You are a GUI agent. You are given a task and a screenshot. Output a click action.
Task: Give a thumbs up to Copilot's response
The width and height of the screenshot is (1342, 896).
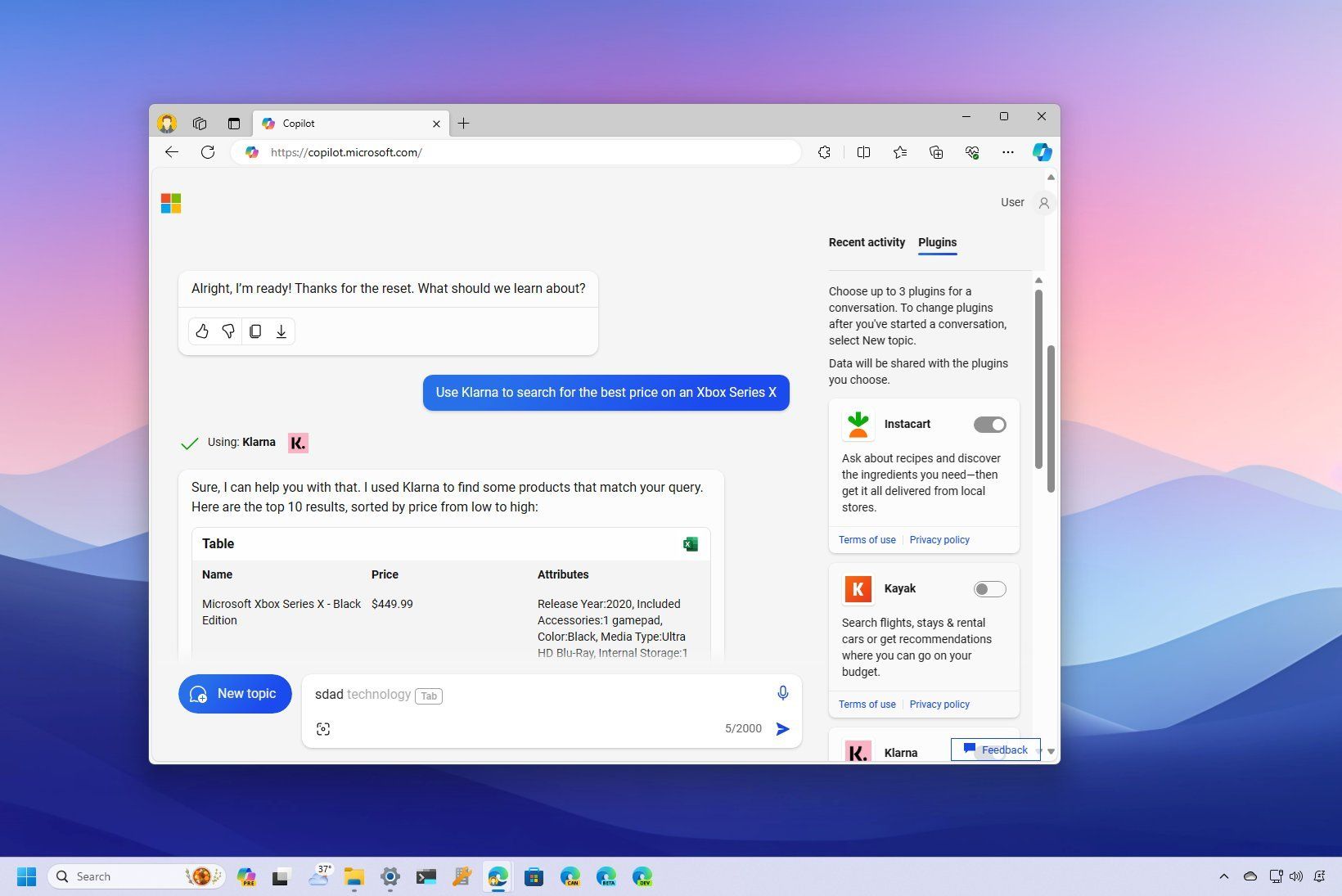[202, 331]
